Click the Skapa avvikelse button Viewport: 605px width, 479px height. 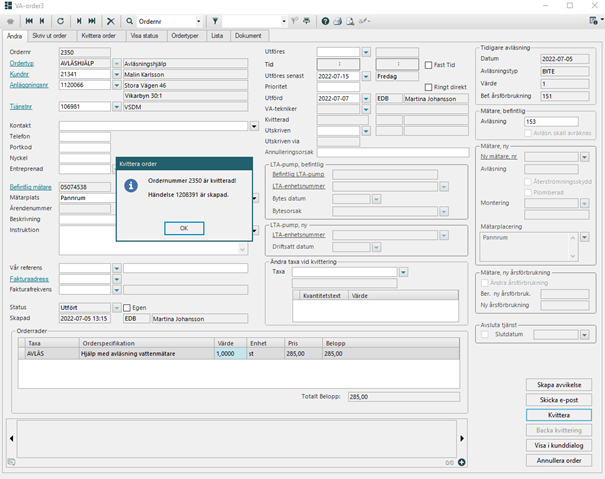click(559, 385)
